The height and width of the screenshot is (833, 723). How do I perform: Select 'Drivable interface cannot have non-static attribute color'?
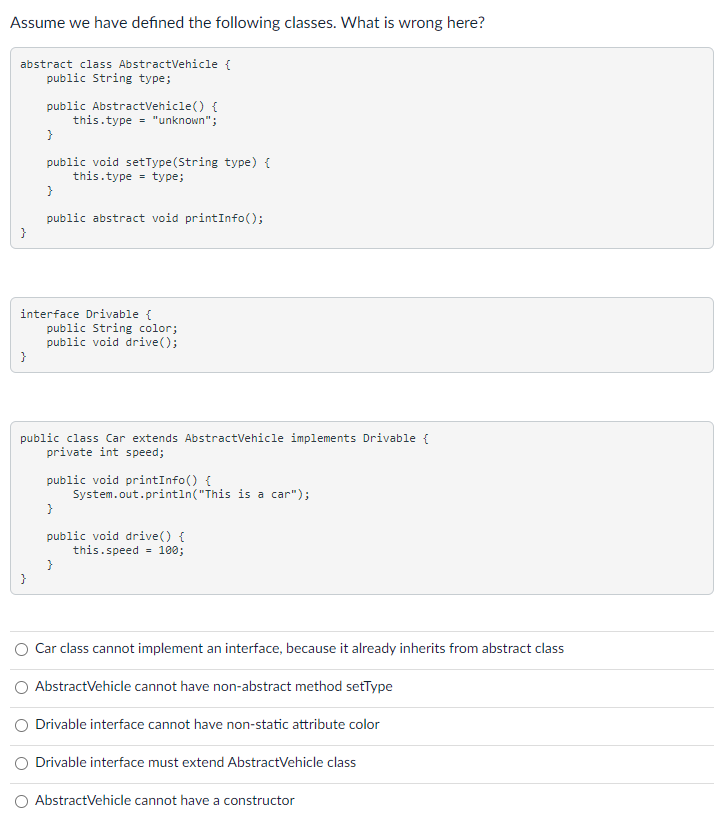click(x=21, y=725)
